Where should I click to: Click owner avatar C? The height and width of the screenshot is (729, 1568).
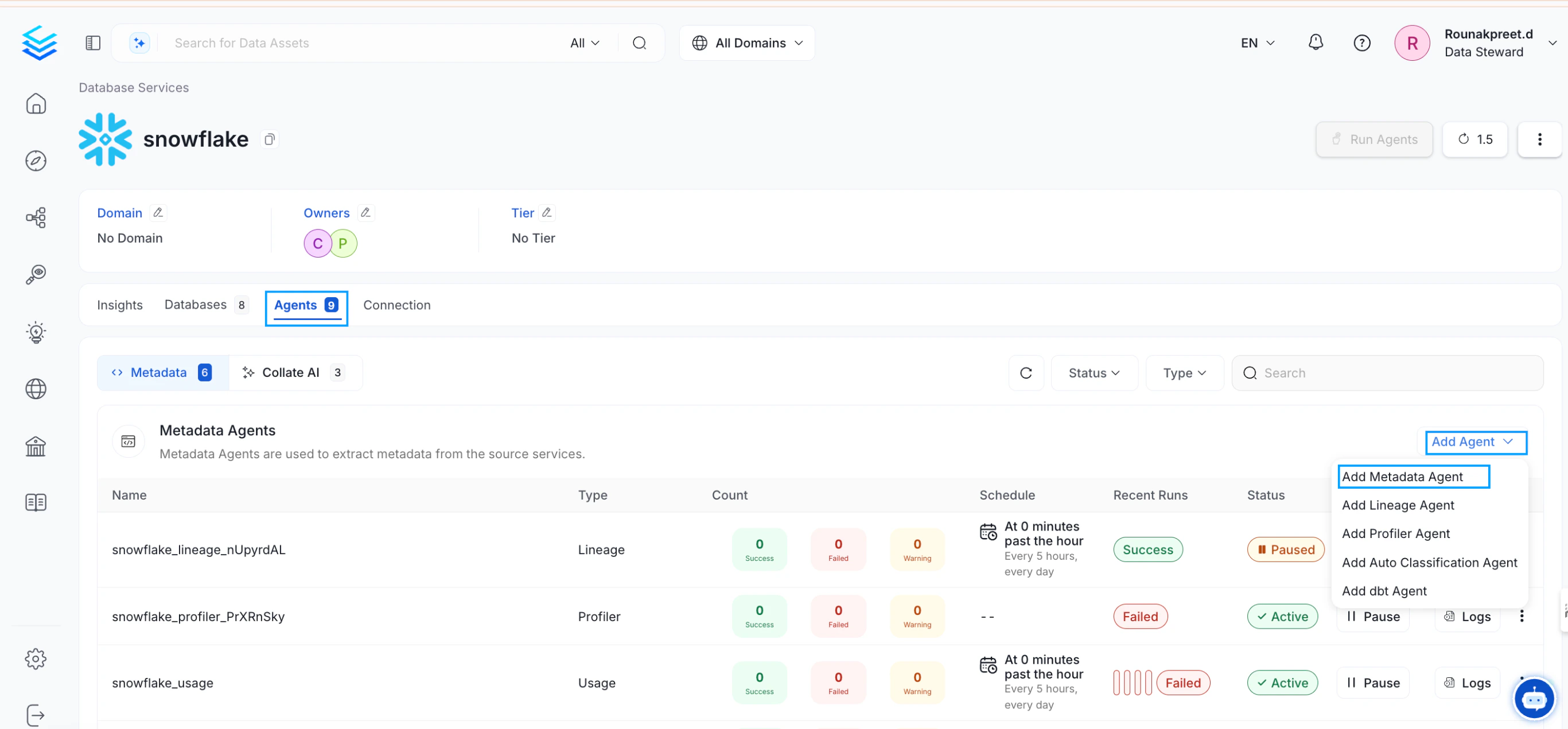[x=317, y=244]
